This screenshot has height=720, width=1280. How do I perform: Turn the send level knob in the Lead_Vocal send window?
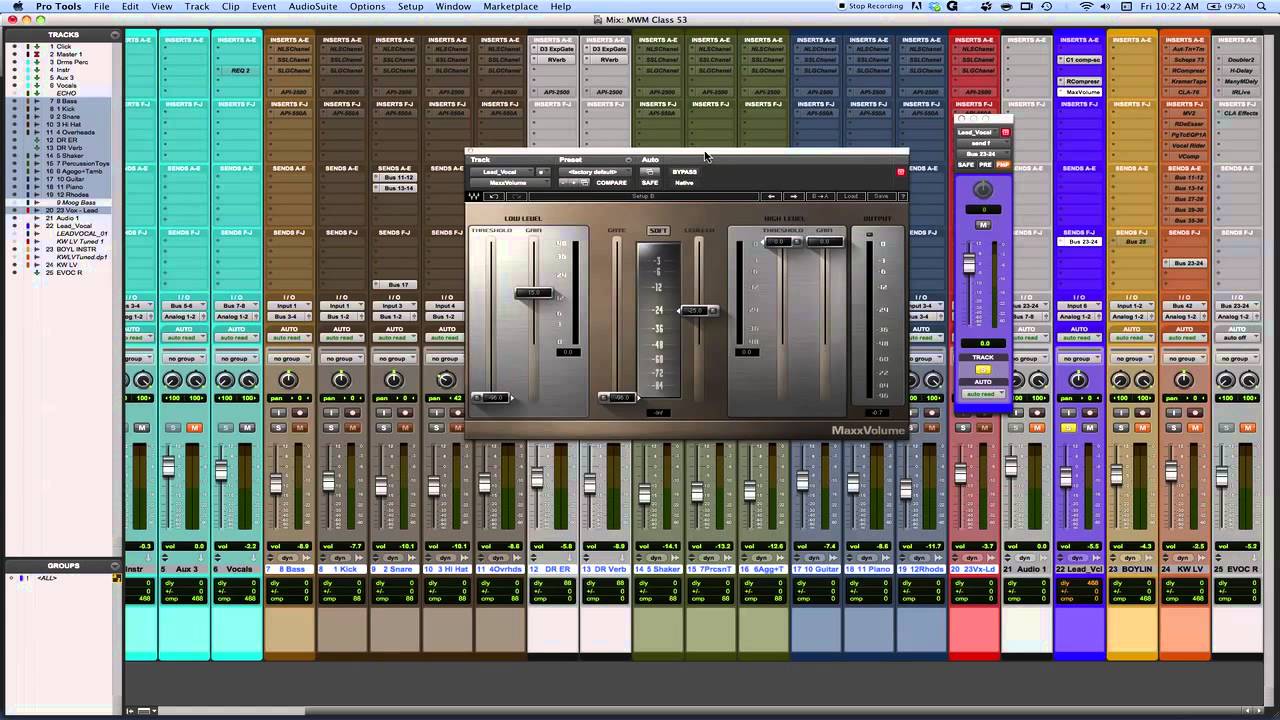pos(983,190)
